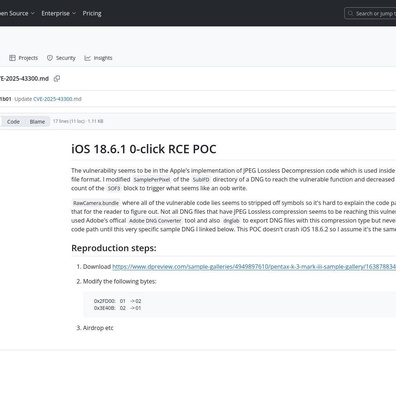
Task: Click the 0x3E40B byte line
Action: click(118, 308)
